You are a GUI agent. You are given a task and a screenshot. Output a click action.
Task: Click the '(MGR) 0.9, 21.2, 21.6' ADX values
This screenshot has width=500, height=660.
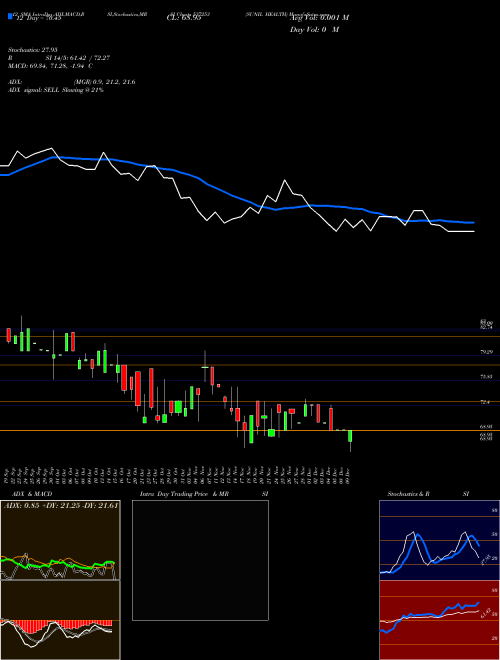tap(104, 82)
